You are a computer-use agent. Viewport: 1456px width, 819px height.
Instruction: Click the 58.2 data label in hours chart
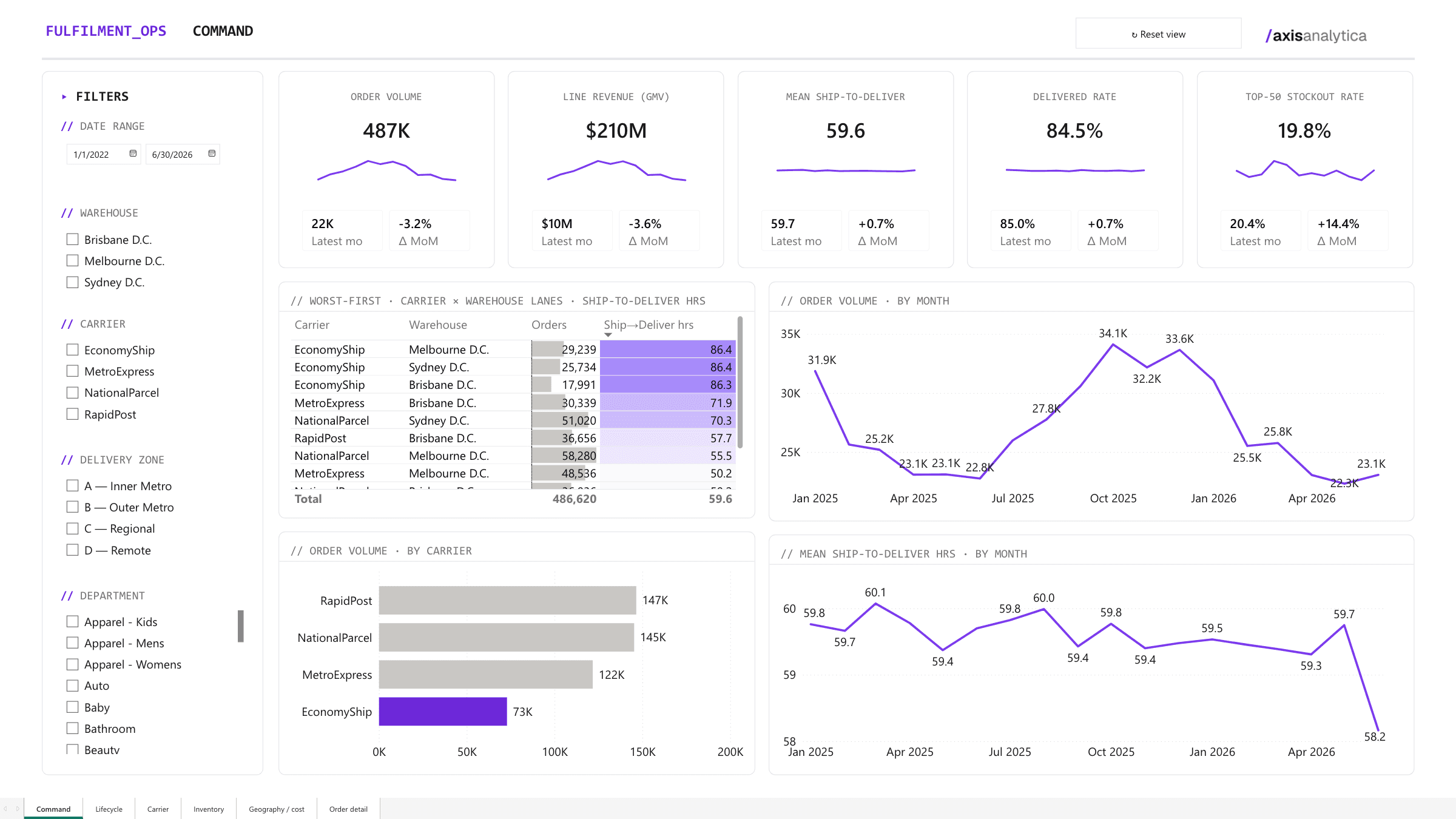click(1375, 736)
